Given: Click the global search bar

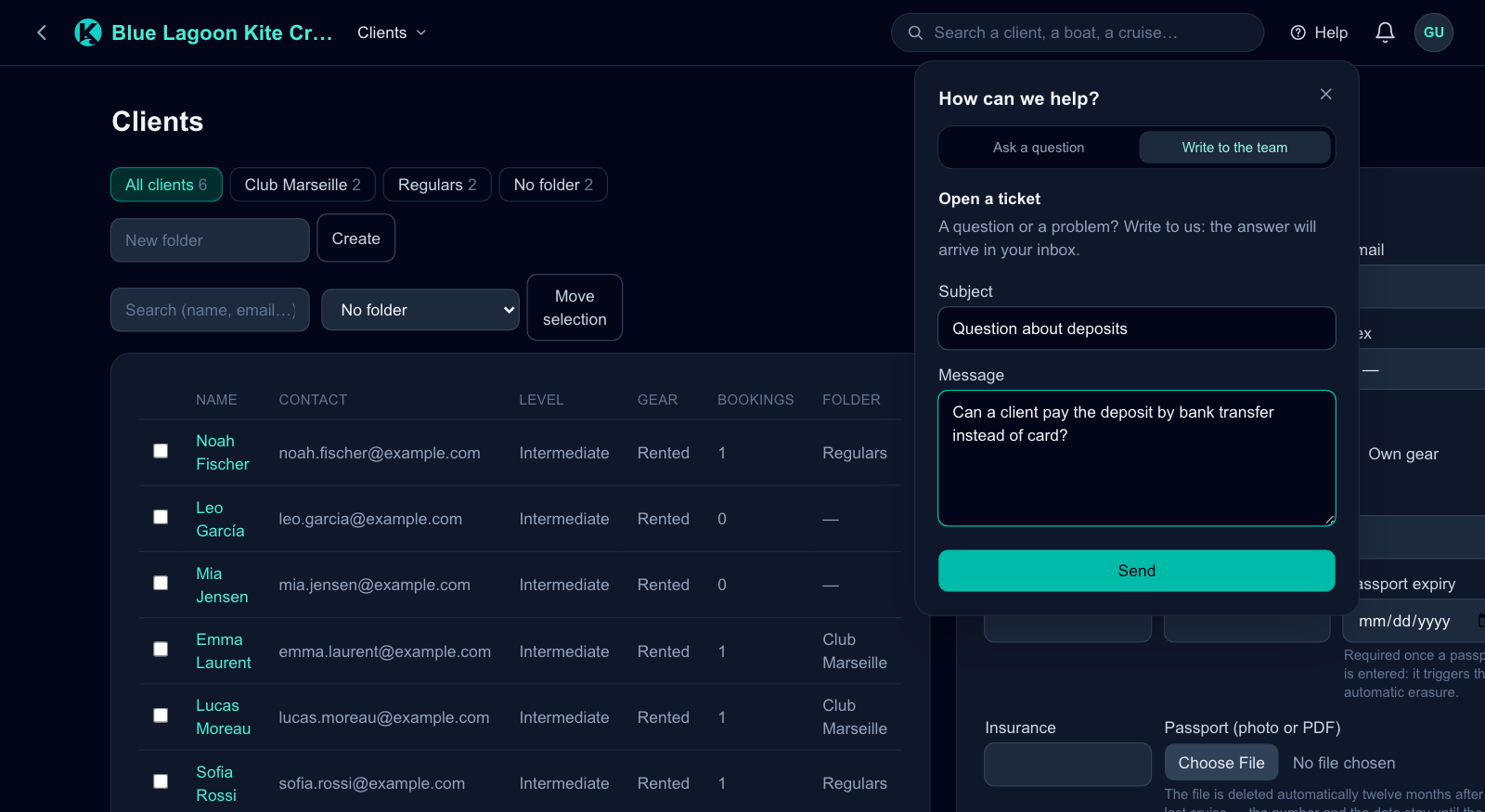Looking at the screenshot, I should 1078,32.
